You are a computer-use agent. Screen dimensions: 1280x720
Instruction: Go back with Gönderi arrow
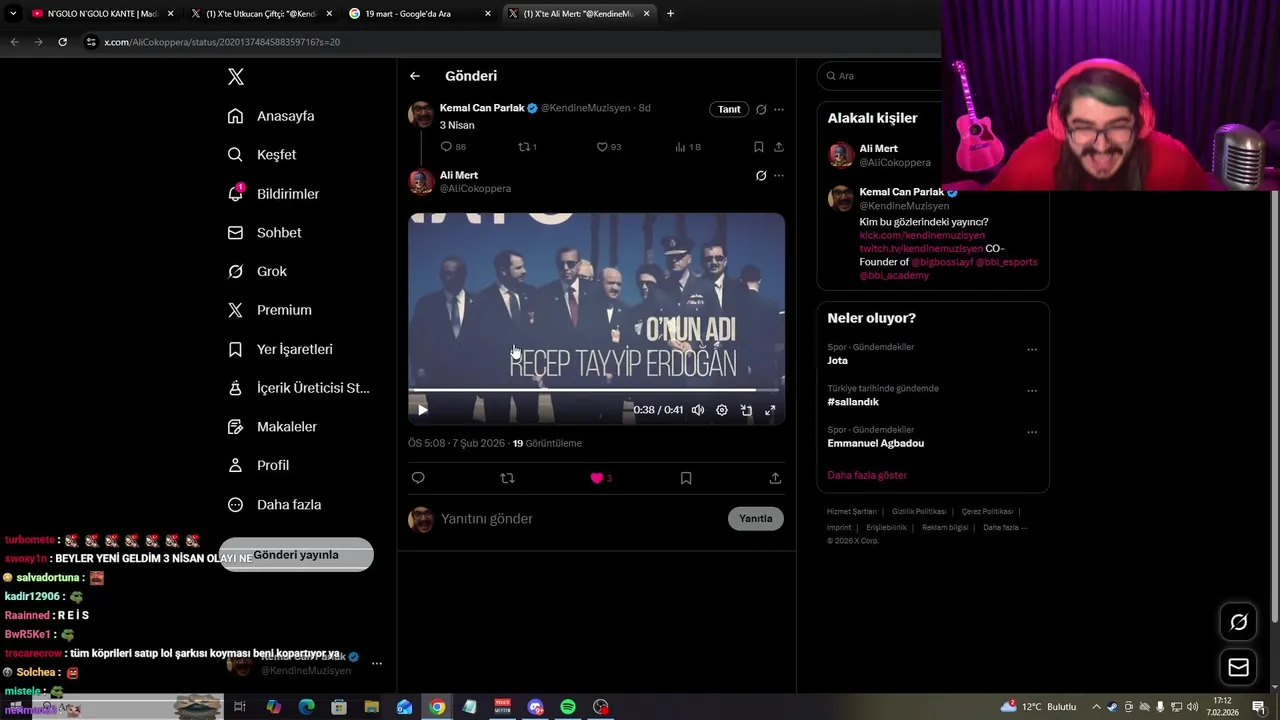415,76
